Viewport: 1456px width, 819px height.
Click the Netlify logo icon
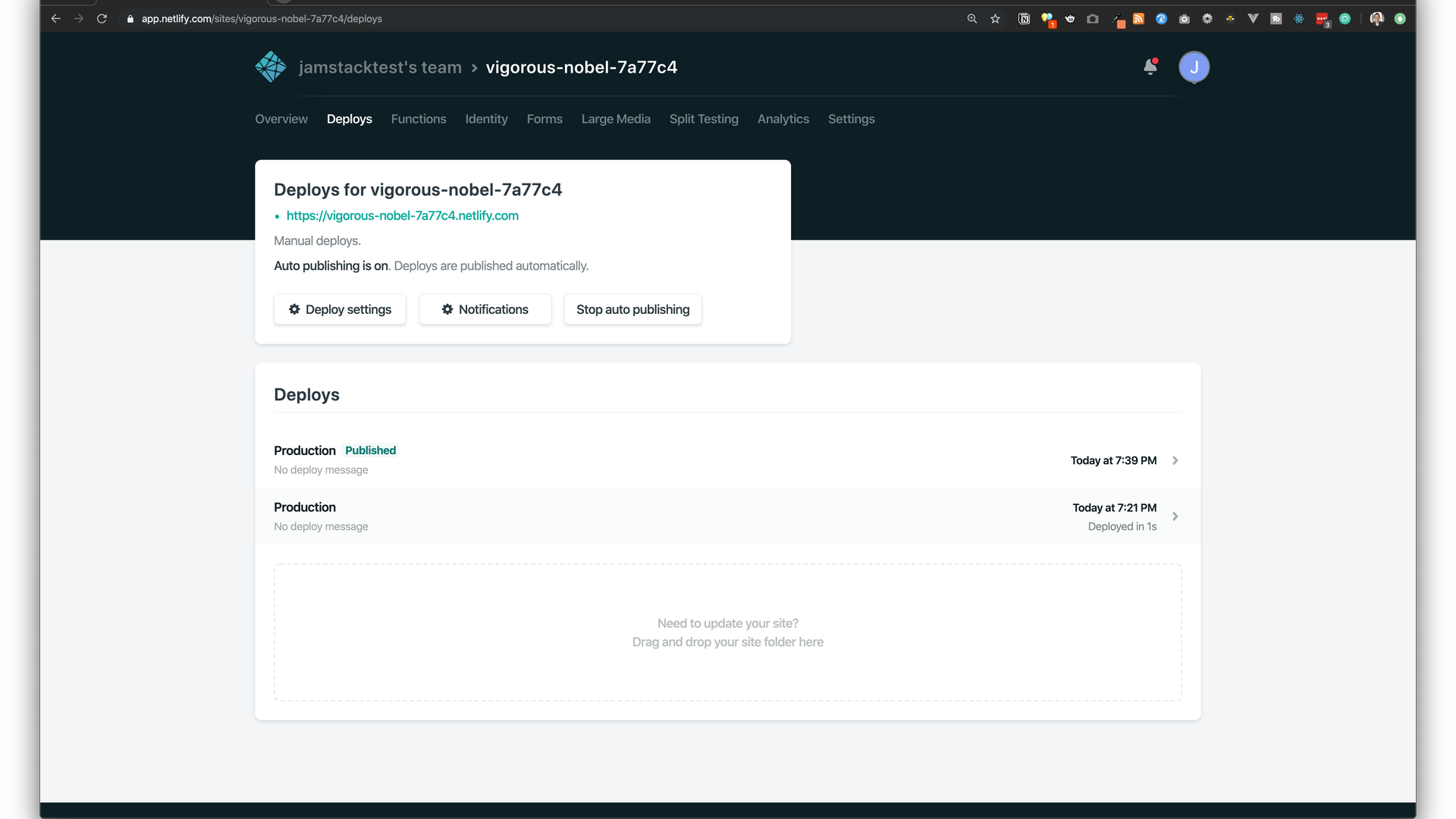pyautogui.click(x=271, y=67)
